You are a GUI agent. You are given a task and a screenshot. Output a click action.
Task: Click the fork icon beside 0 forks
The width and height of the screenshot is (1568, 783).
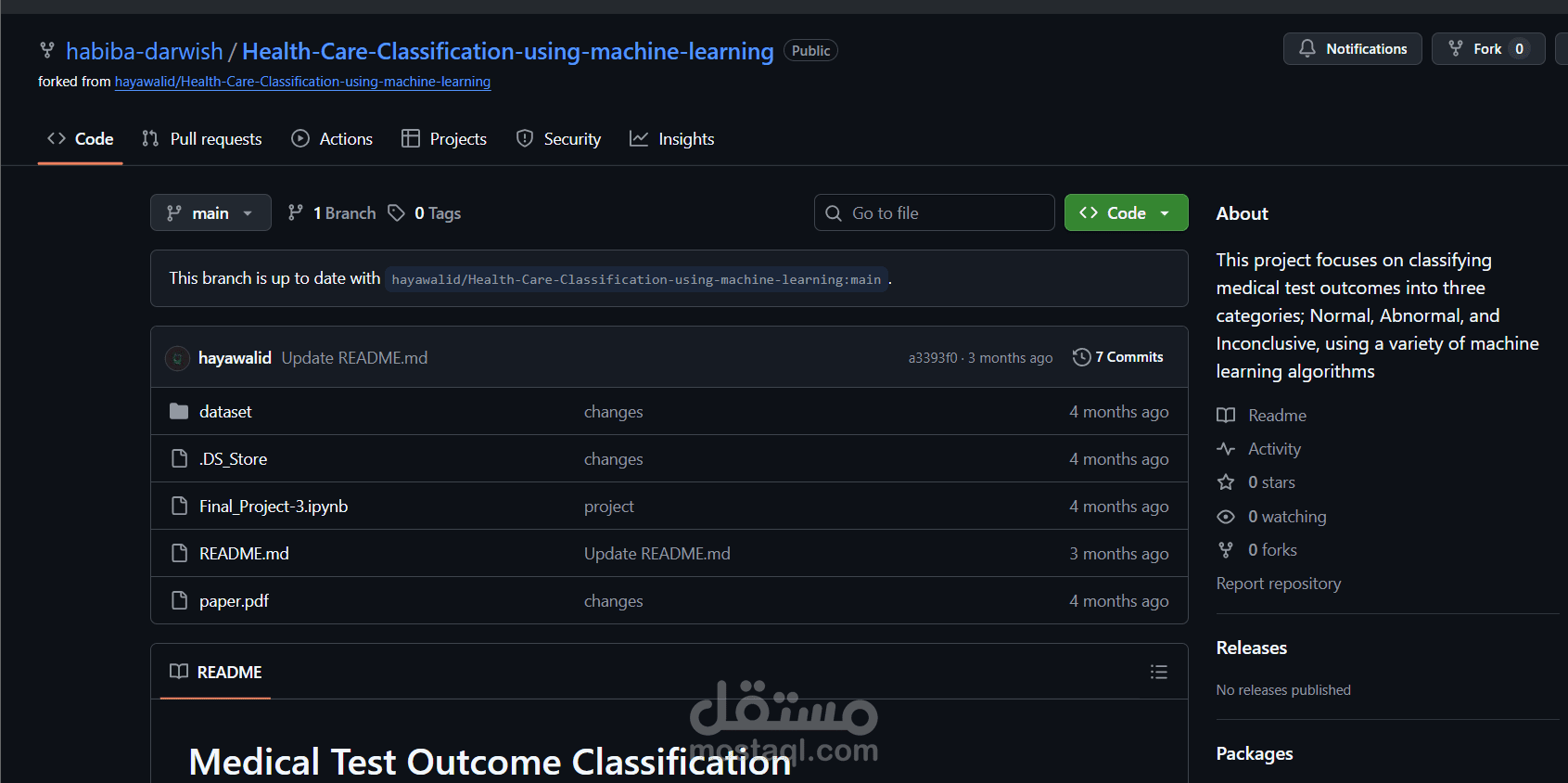[x=1226, y=550]
